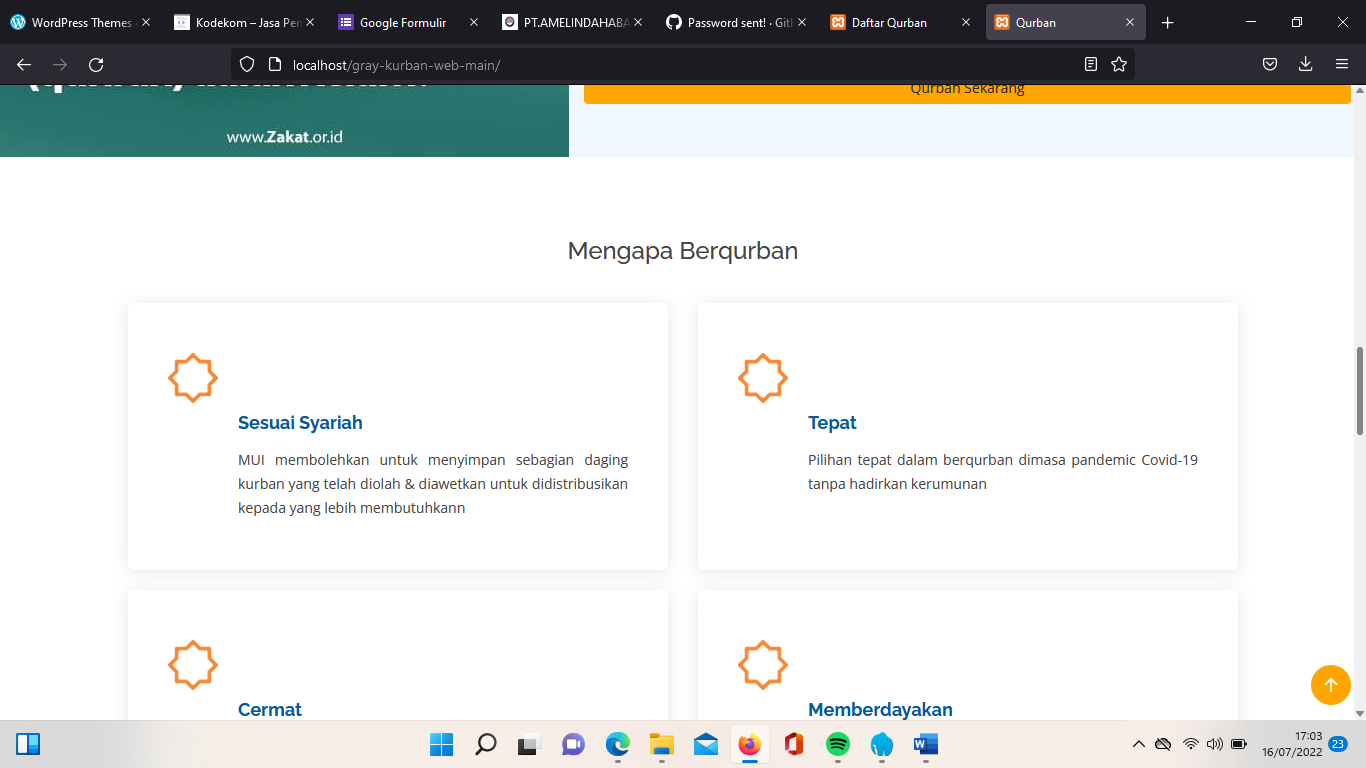
Task: Bookmark this page with the star icon
Action: pyautogui.click(x=1118, y=65)
